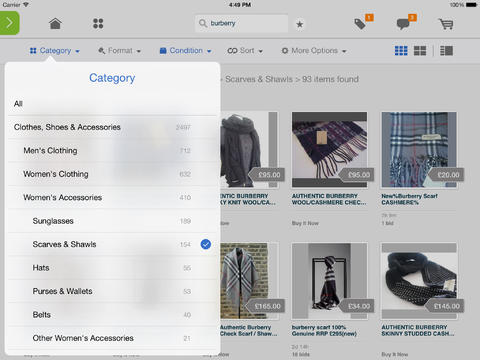Switch to small grid view icon

pos(401,51)
